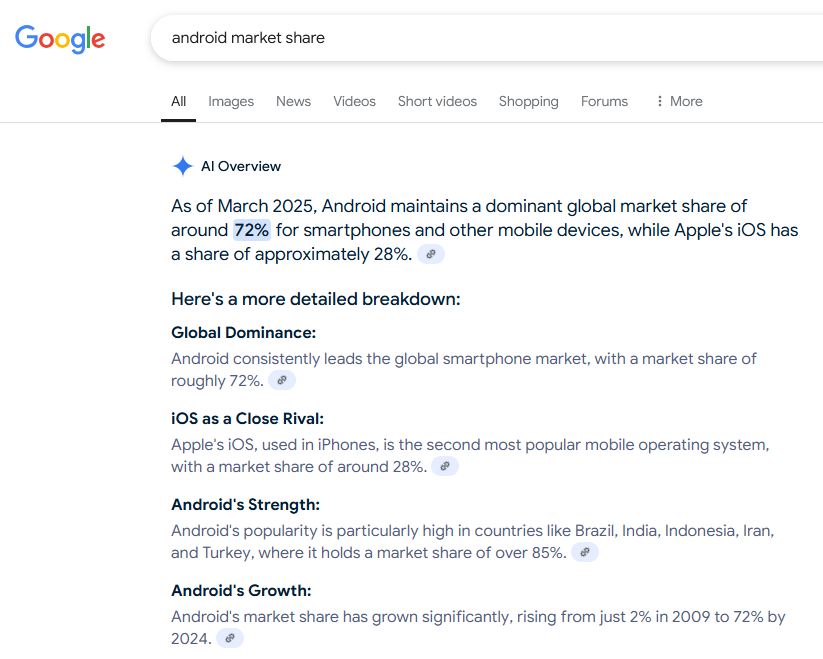
Task: Switch to the Forums tab
Action: [x=604, y=101]
